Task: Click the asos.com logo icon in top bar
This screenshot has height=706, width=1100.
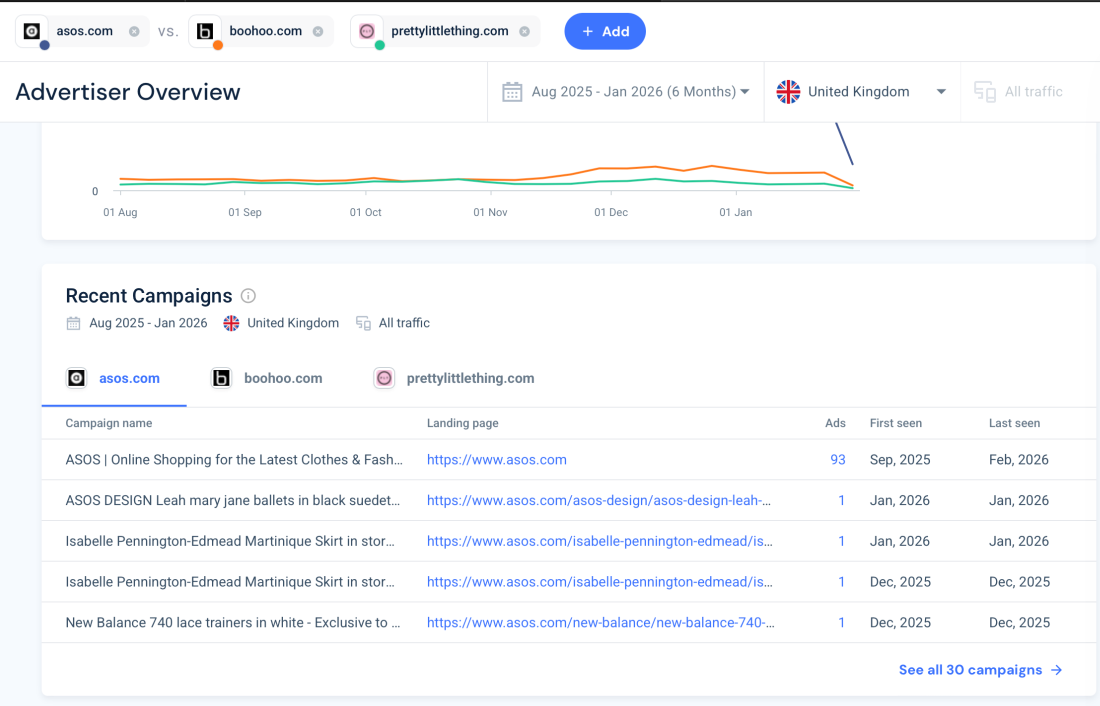Action: (32, 31)
